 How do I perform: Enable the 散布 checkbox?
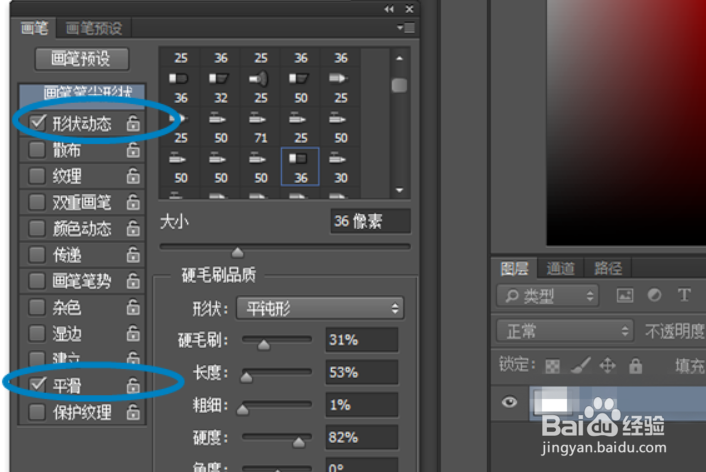click(x=36, y=150)
